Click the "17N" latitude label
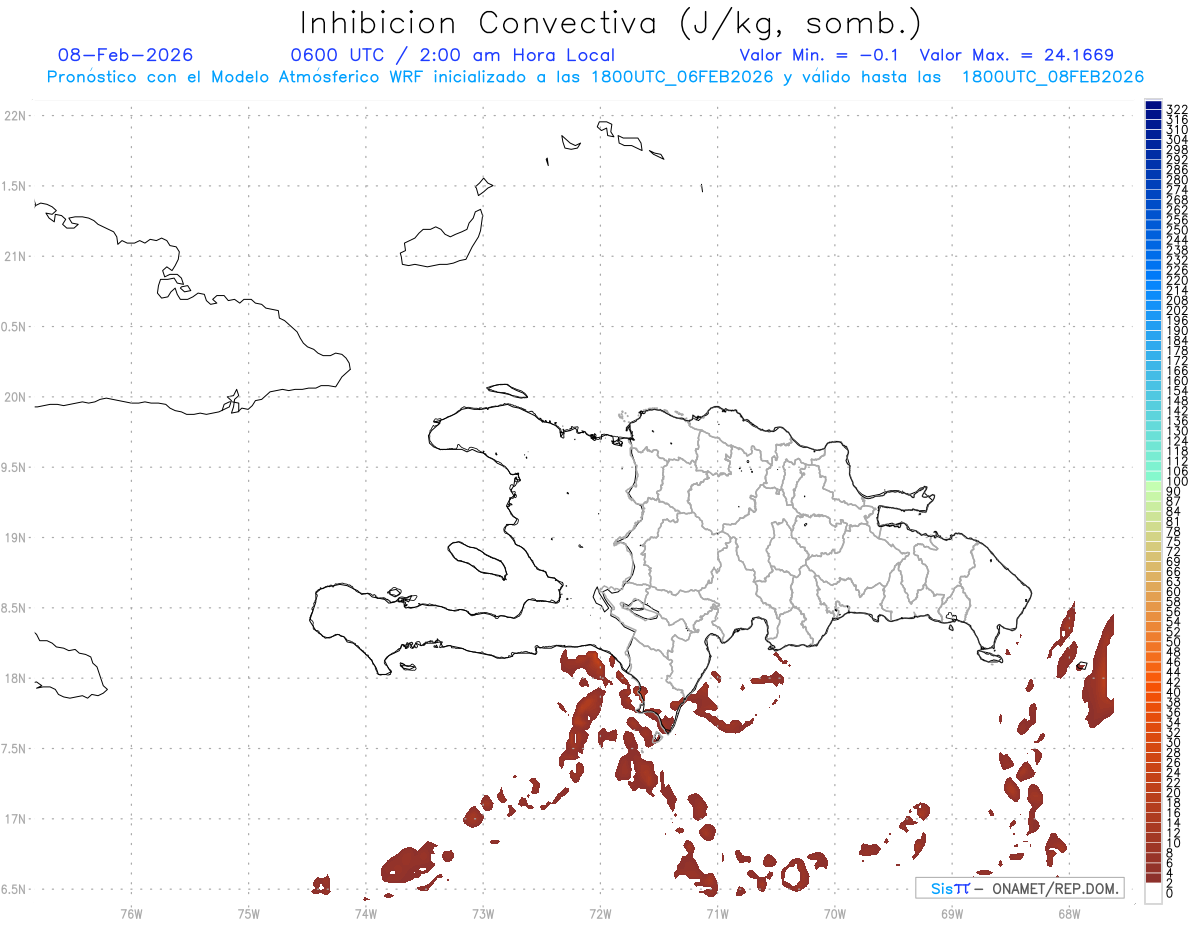 (14, 819)
